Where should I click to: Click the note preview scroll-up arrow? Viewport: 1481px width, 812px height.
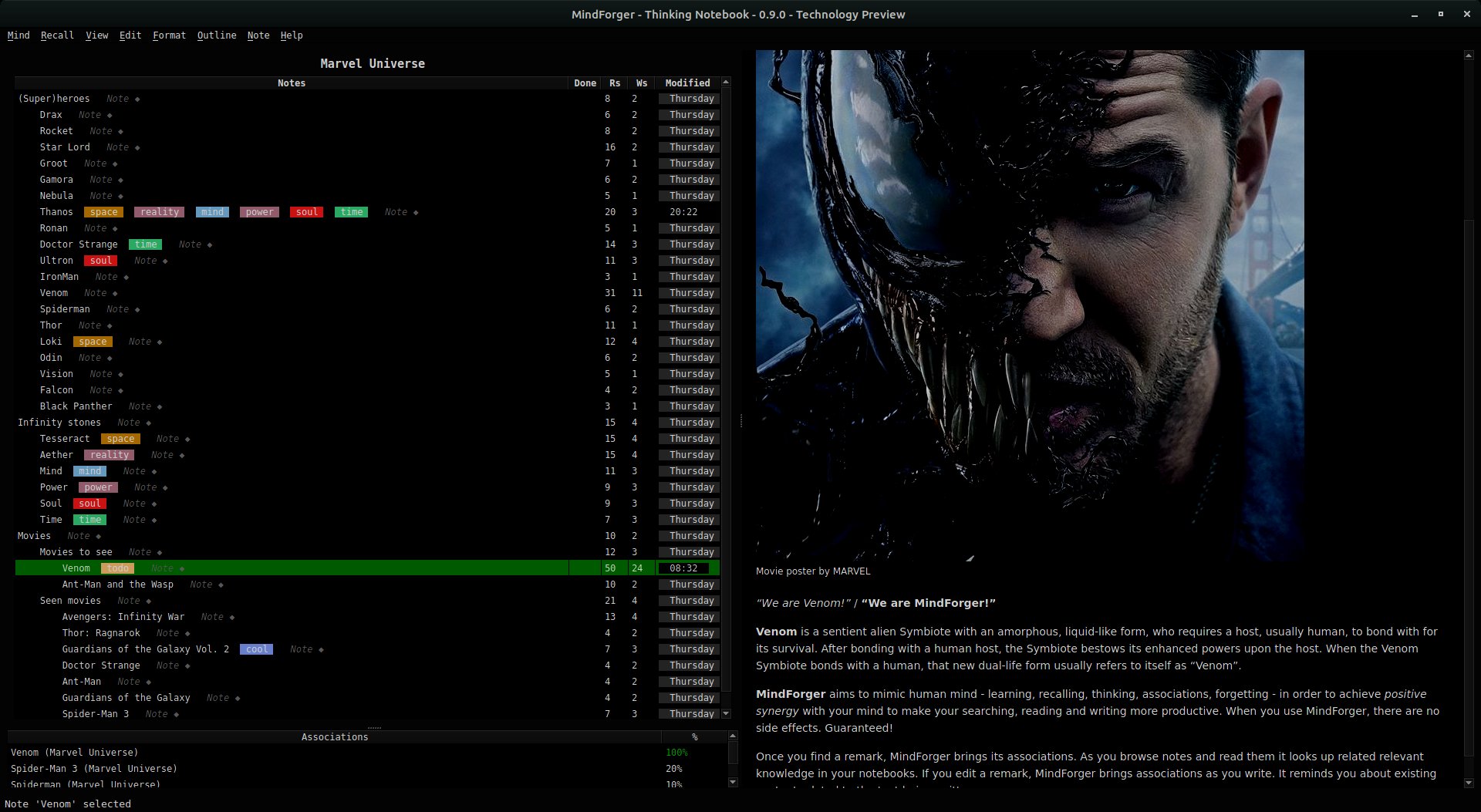(1468, 56)
